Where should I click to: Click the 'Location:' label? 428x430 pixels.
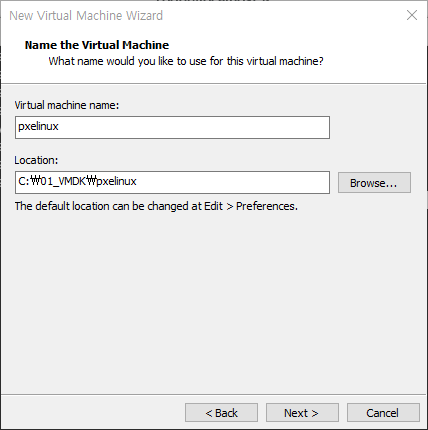pyautogui.click(x=36, y=160)
